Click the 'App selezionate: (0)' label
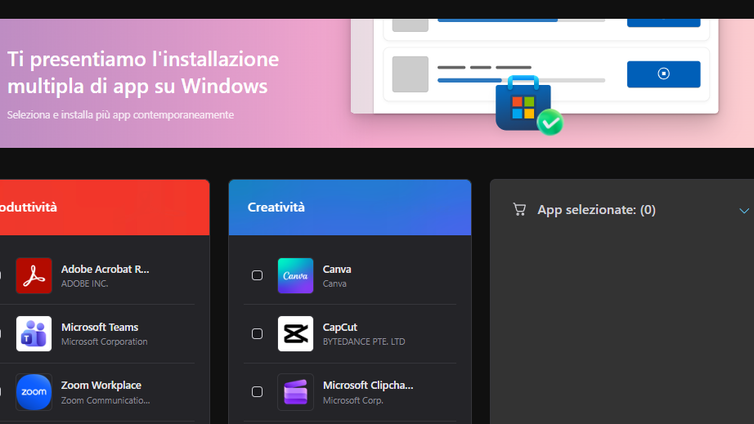This screenshot has height=424, width=754. click(596, 210)
